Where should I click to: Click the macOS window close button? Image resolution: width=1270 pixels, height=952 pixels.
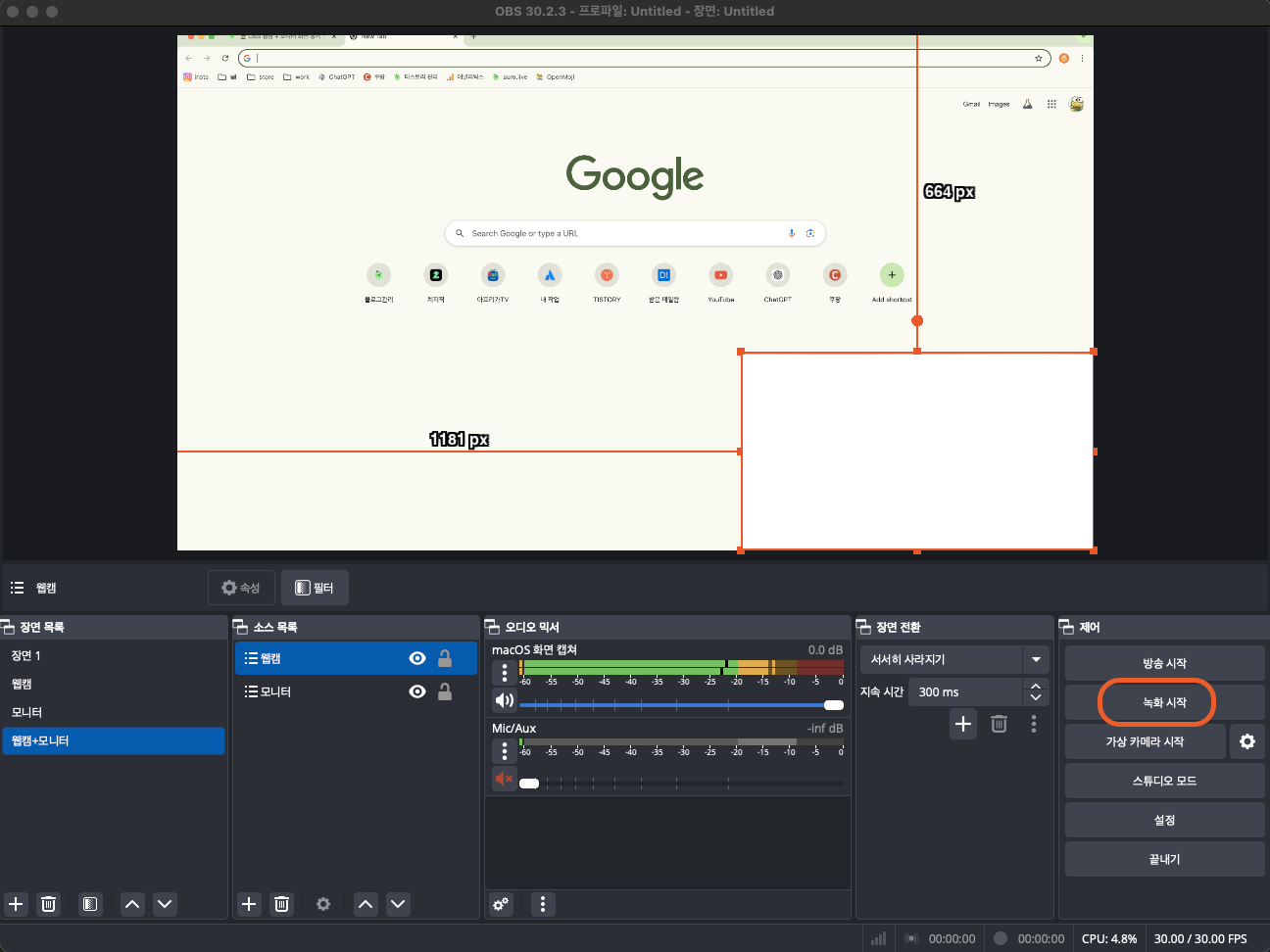pos(13,12)
